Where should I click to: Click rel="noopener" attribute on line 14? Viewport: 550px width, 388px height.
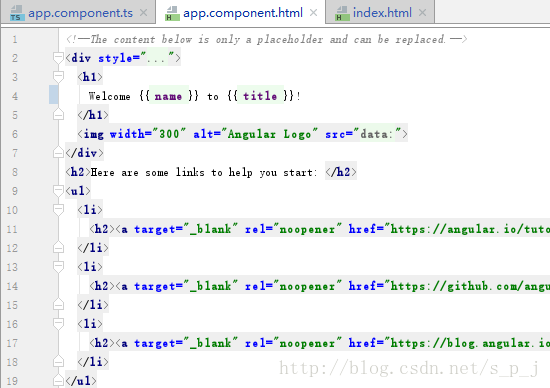tap(293, 286)
